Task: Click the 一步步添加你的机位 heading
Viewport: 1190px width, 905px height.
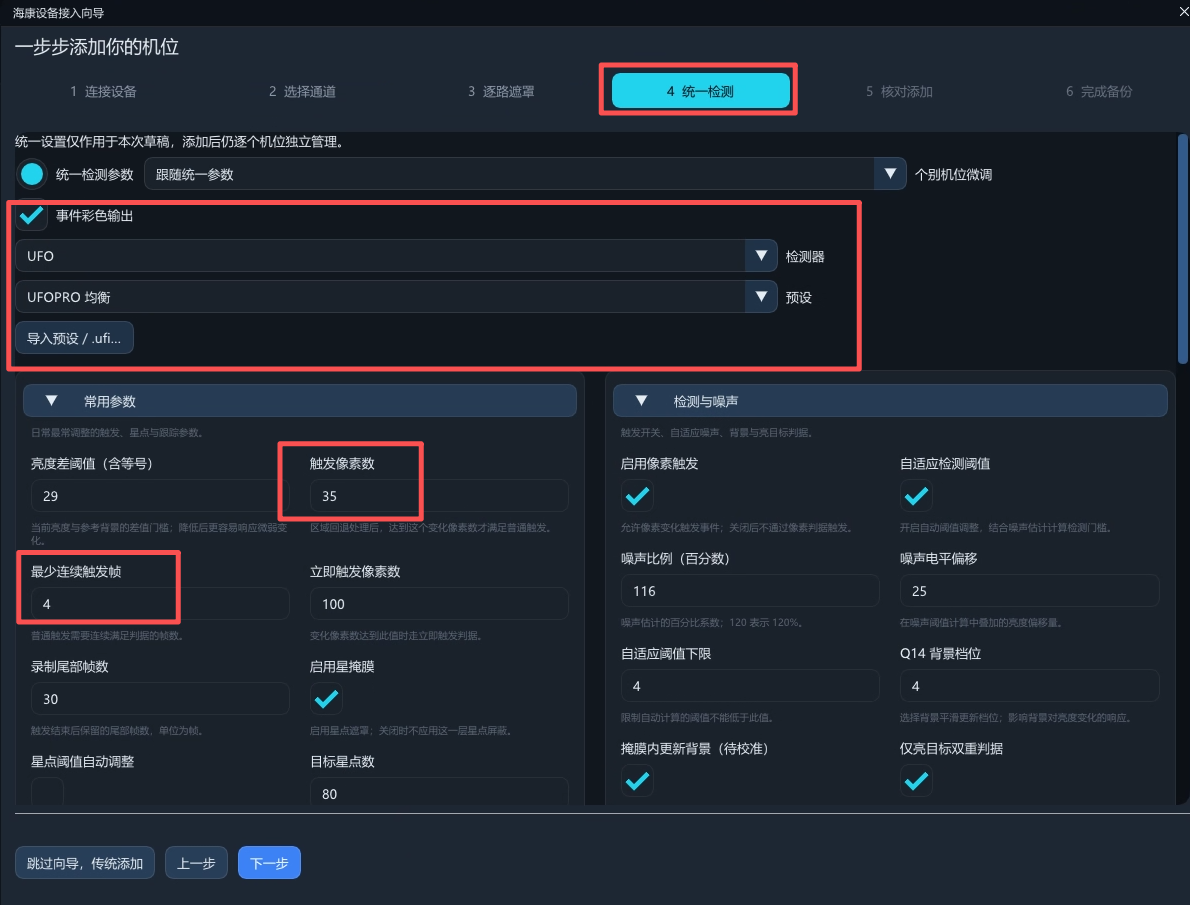Action: click(x=97, y=47)
